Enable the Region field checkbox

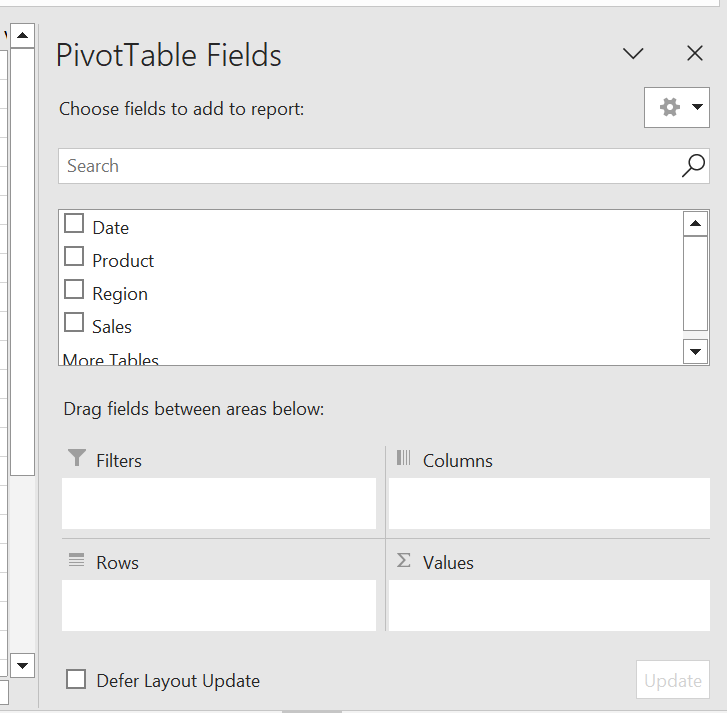74,290
